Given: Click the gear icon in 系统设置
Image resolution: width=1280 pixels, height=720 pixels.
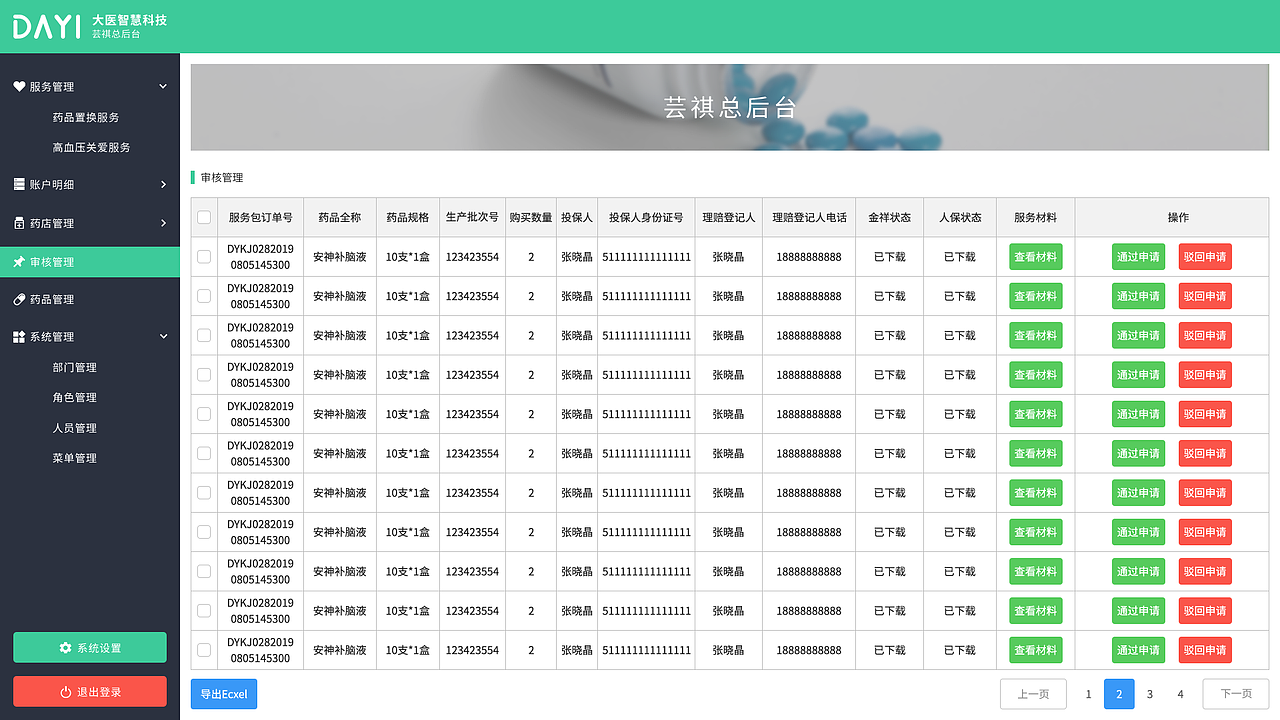Looking at the screenshot, I should pyautogui.click(x=65, y=648).
